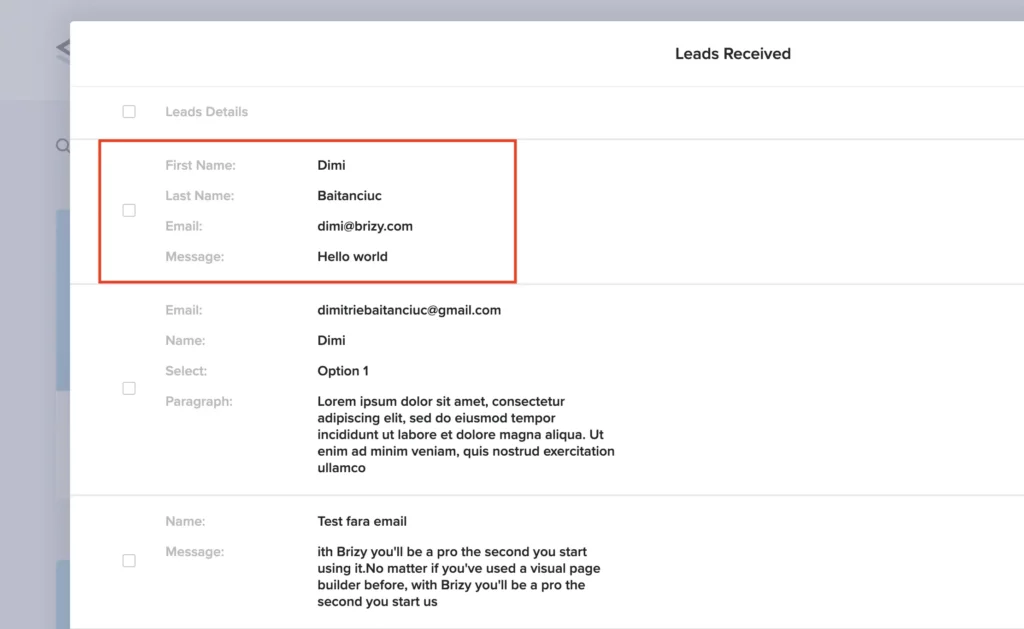
Task: Select the dimitriebaitanciuc@gmail.com lead checkbox
Action: (x=129, y=388)
